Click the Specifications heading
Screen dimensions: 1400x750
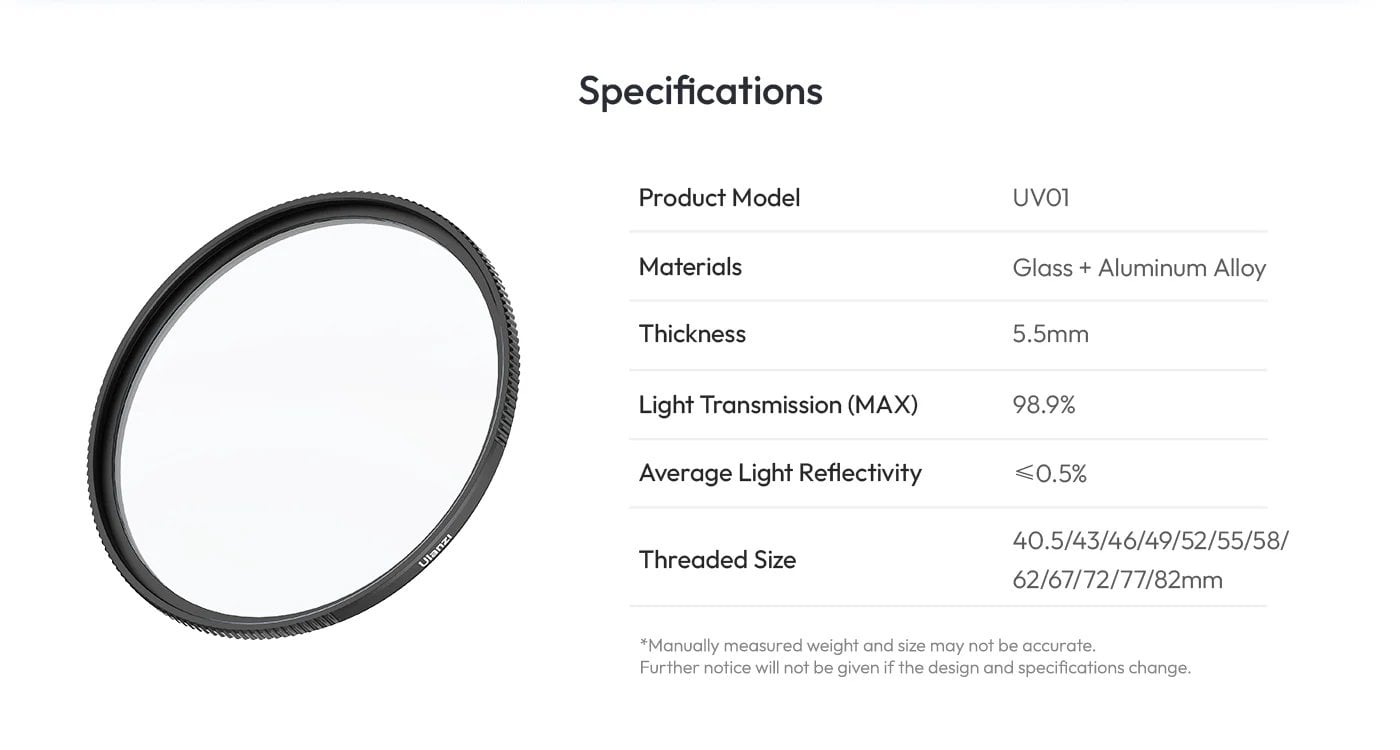click(x=700, y=91)
